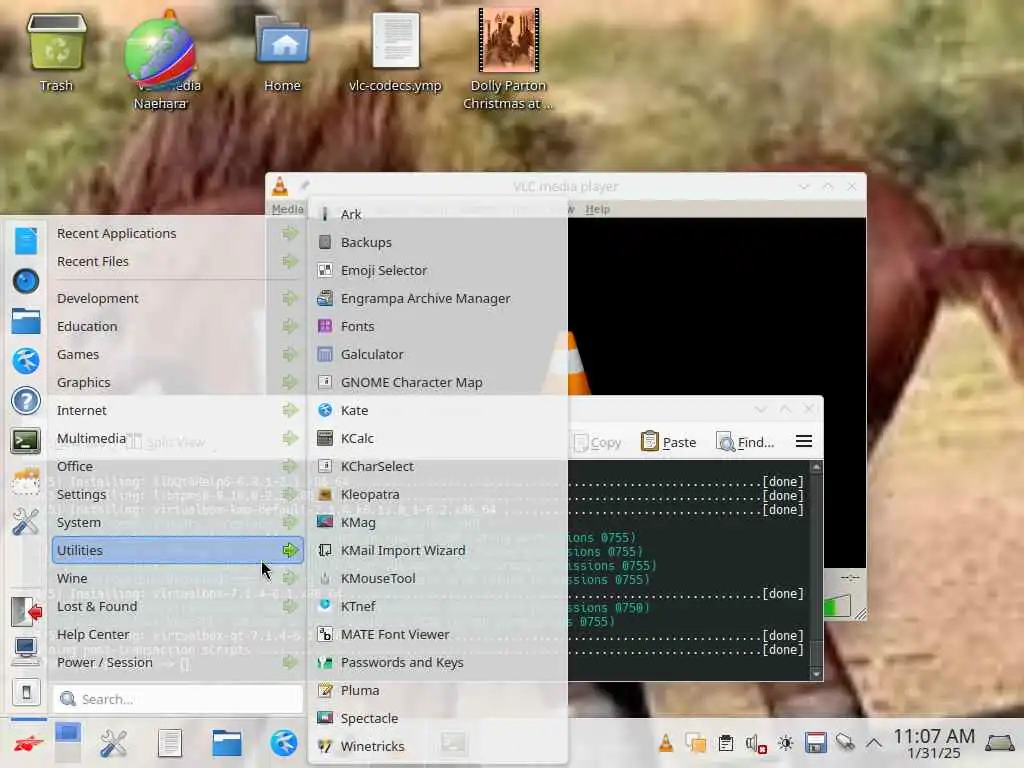Expand the Development category

tap(178, 298)
